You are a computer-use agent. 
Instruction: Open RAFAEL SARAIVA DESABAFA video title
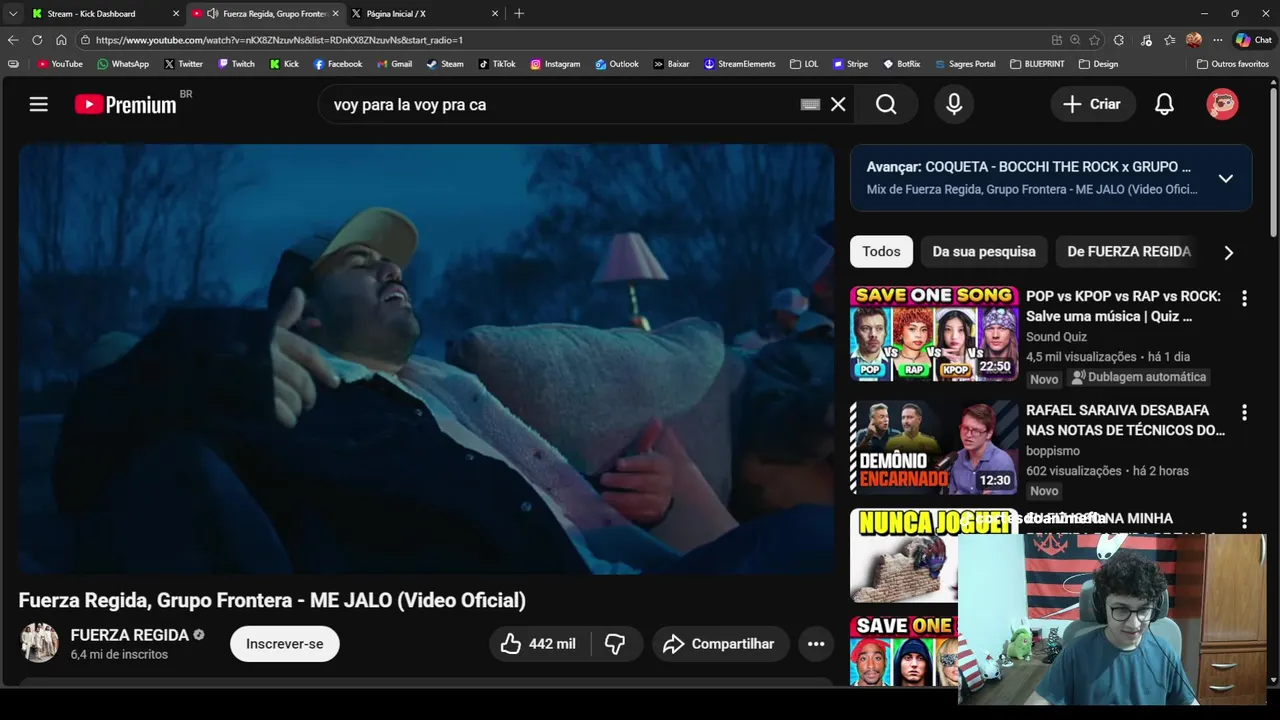pos(1125,420)
